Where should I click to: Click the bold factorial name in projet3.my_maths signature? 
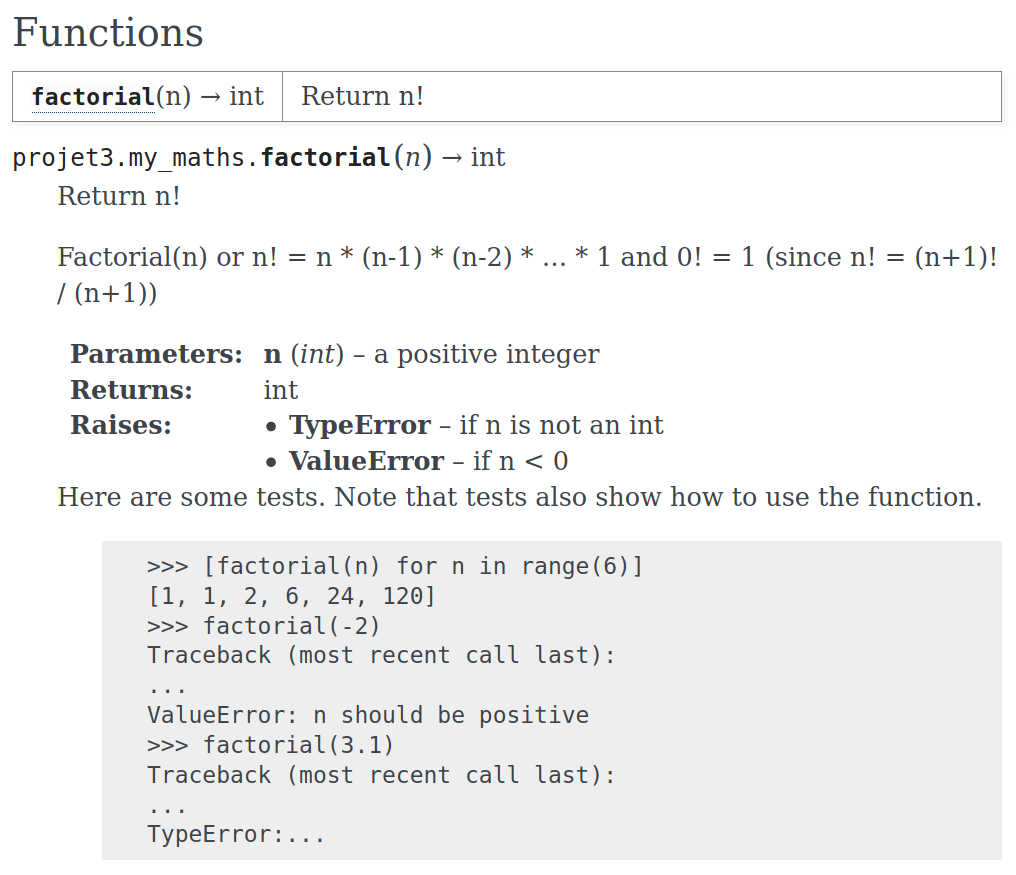[x=325, y=158]
